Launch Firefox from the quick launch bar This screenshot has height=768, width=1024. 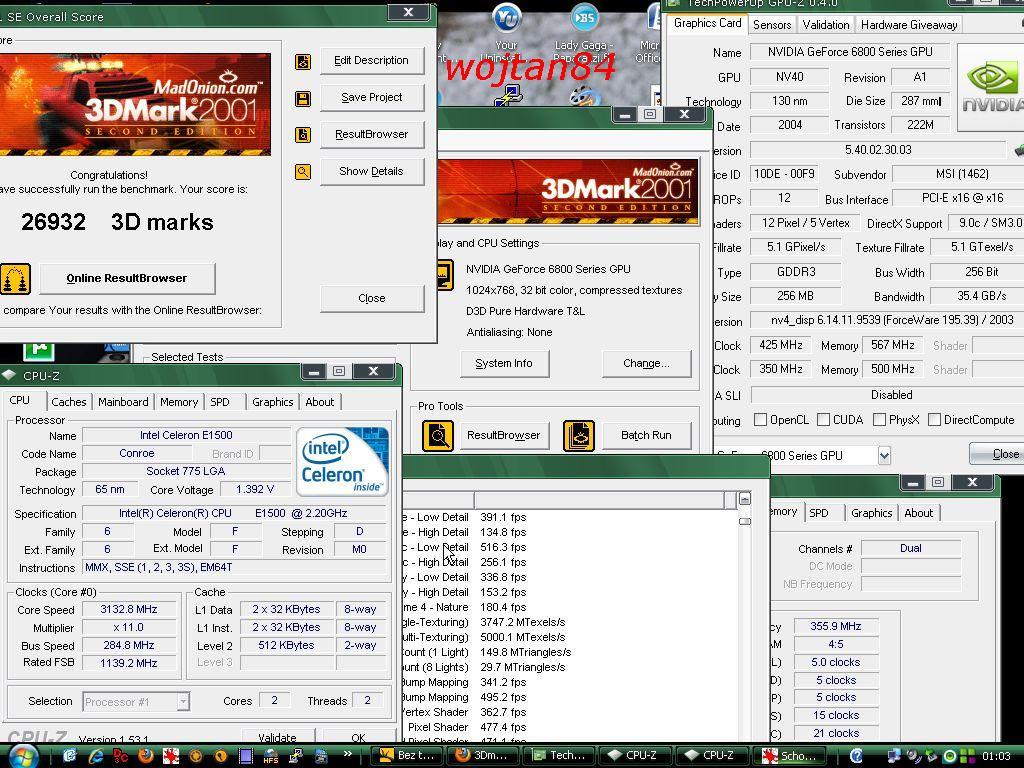coord(146,756)
